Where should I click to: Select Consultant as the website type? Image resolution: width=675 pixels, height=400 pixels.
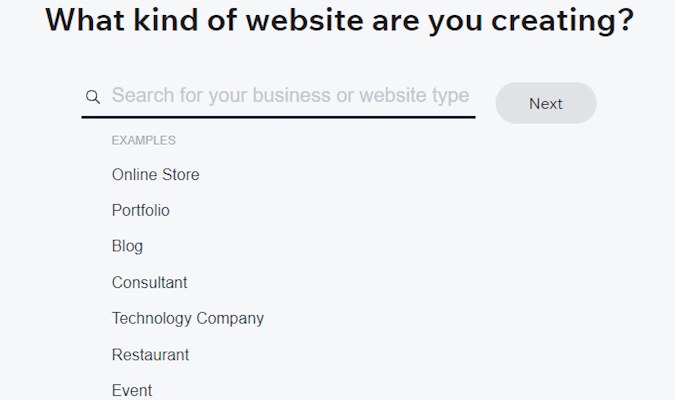pyautogui.click(x=149, y=283)
